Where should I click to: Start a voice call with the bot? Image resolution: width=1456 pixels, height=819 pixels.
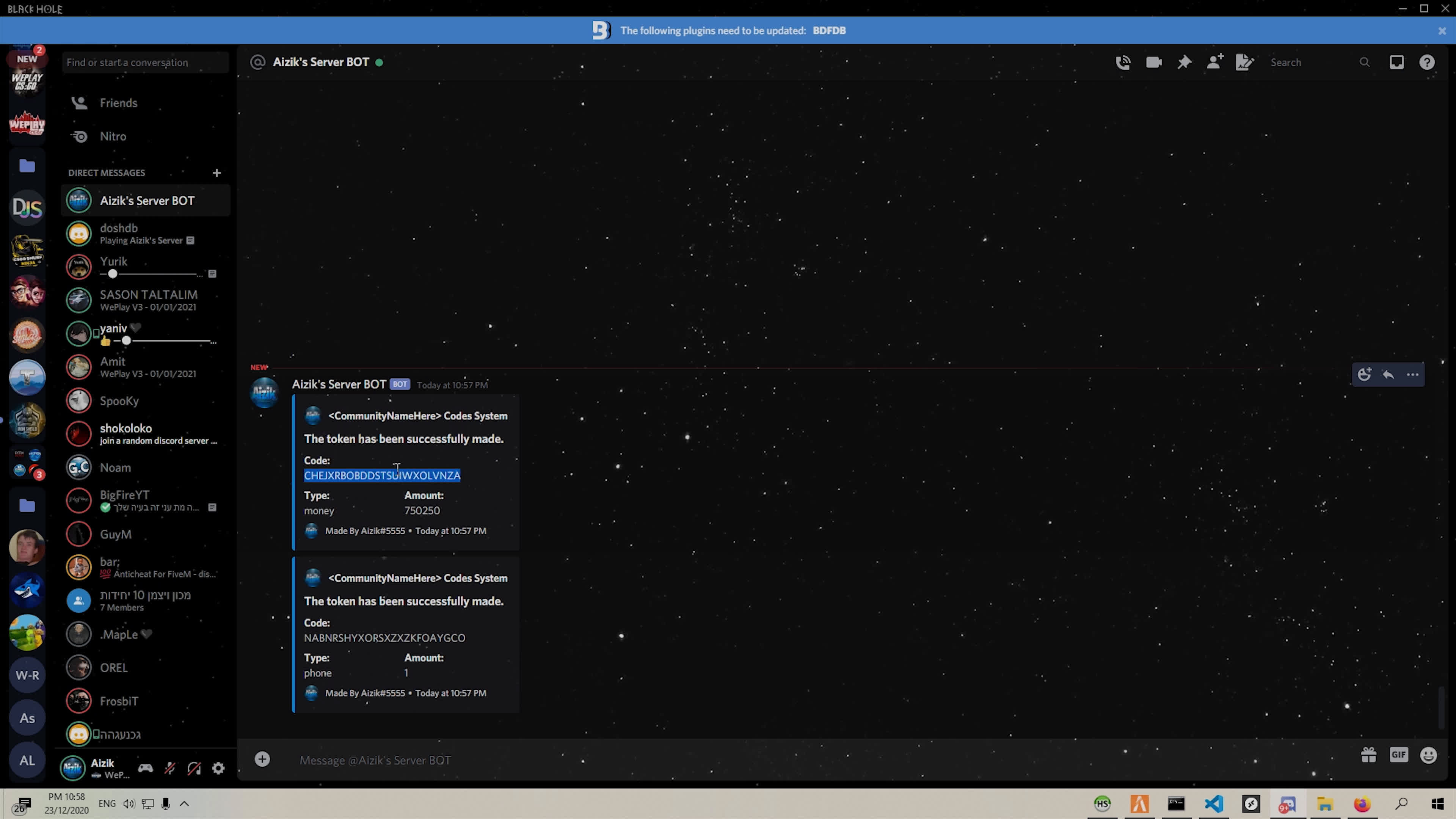[1123, 62]
